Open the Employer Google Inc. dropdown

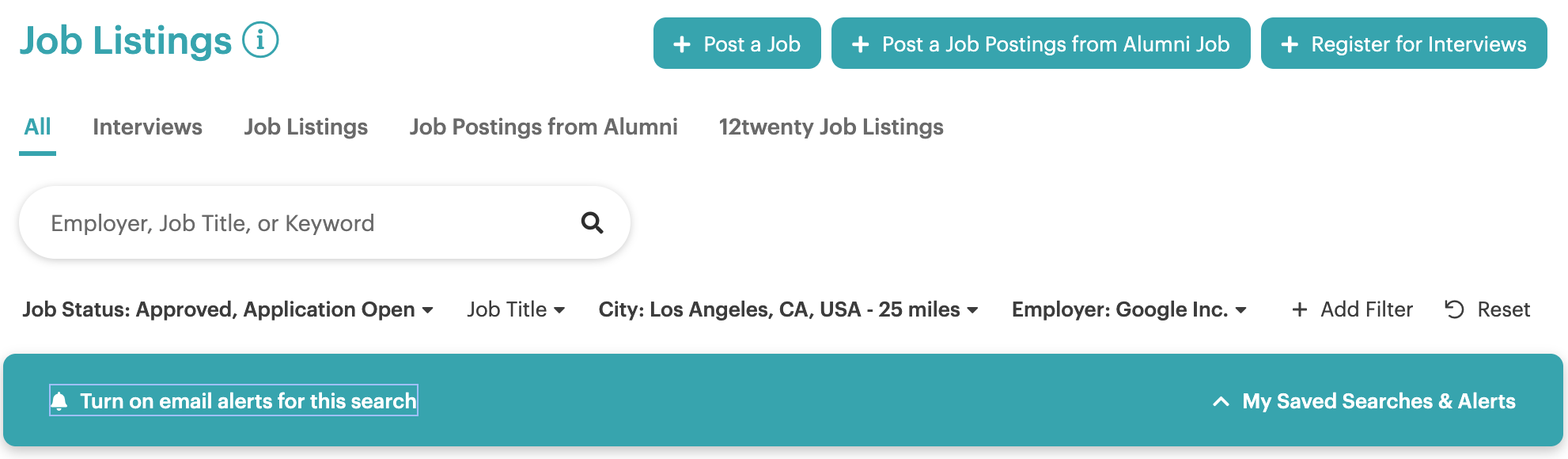(1130, 309)
